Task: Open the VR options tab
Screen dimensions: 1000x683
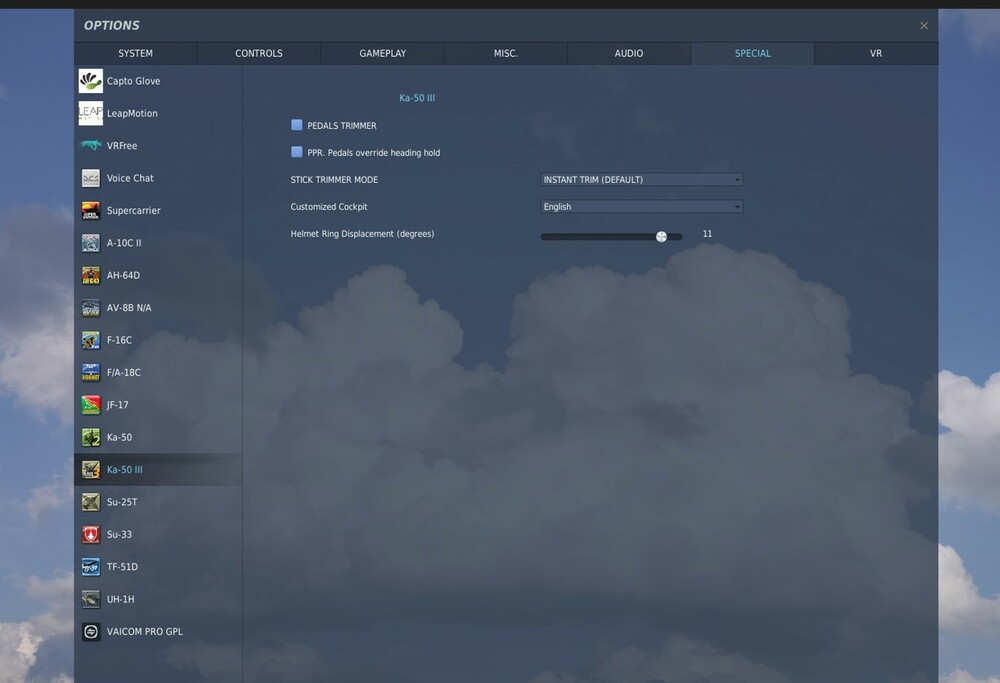Action: pyautogui.click(x=876, y=53)
